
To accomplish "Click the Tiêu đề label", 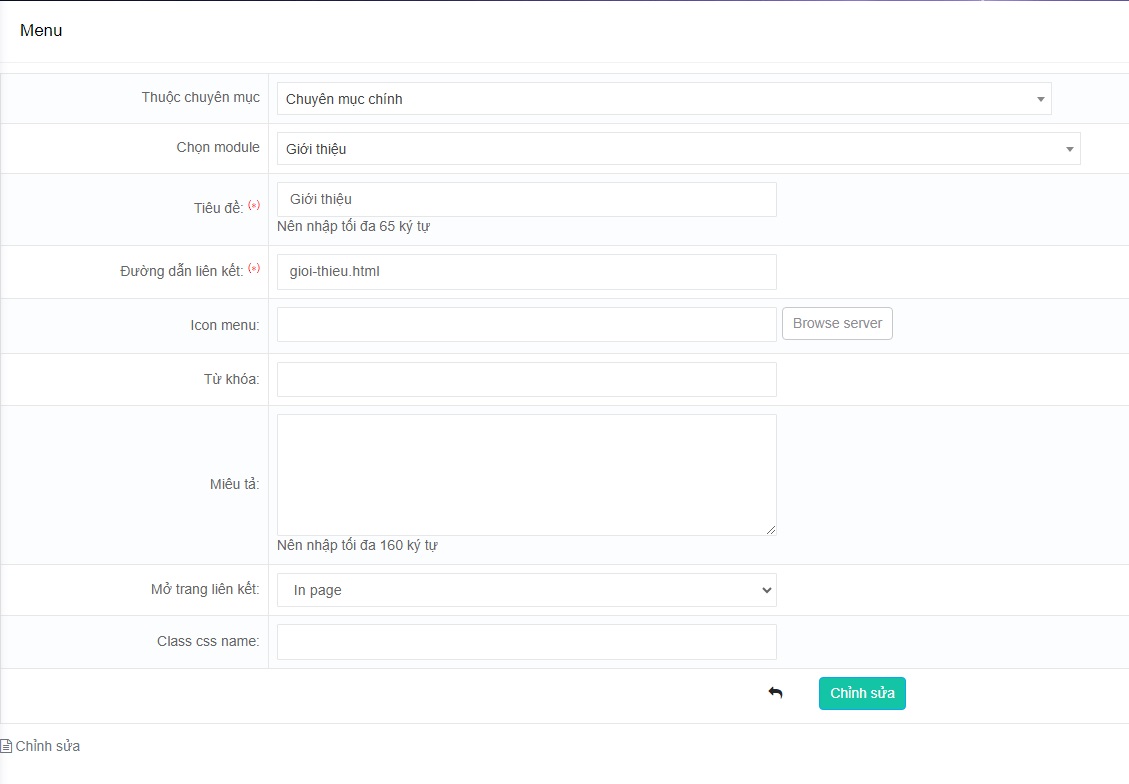I will pyautogui.click(x=217, y=207).
